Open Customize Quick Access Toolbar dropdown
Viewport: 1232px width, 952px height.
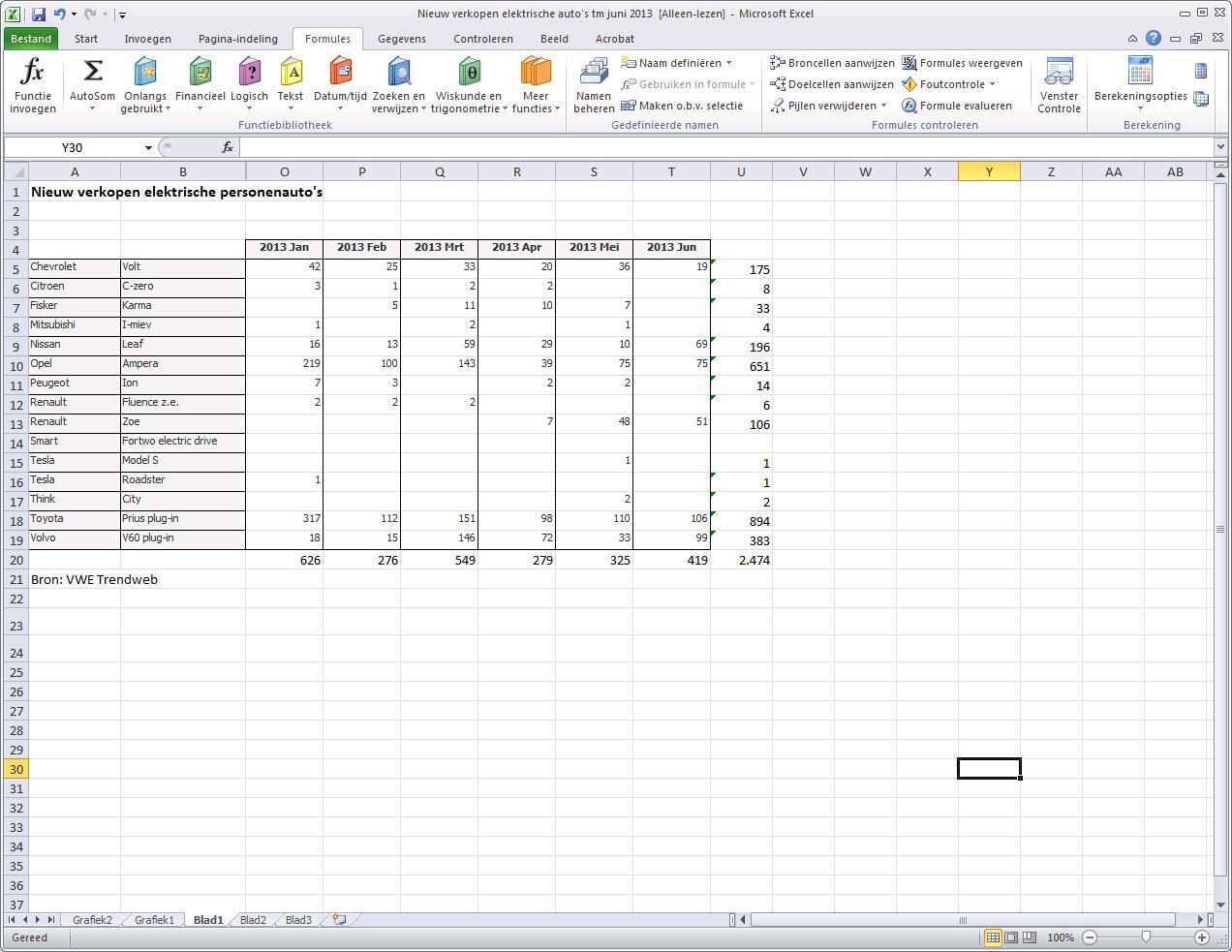(x=122, y=15)
